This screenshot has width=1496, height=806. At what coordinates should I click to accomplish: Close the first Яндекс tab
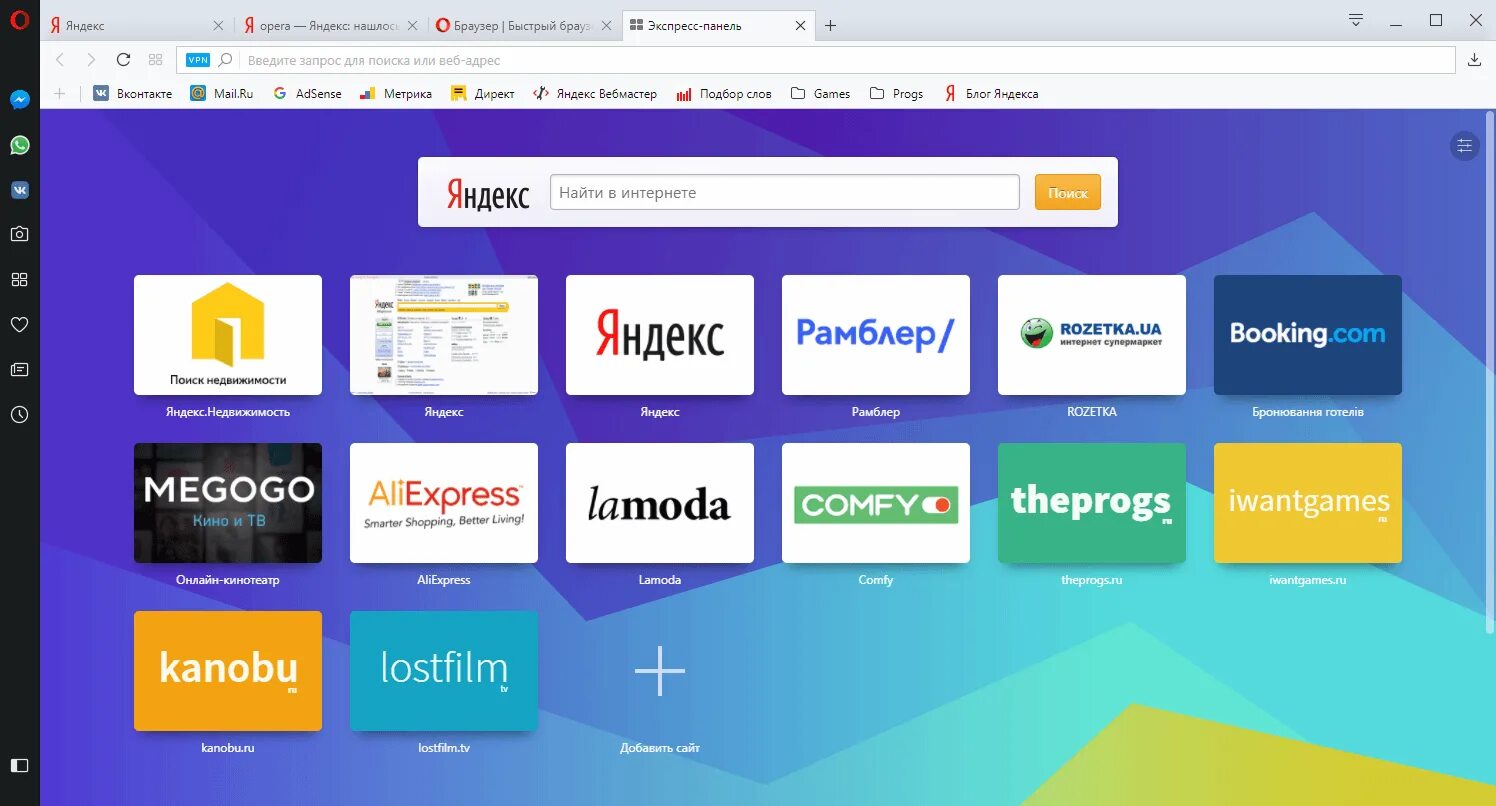218,26
